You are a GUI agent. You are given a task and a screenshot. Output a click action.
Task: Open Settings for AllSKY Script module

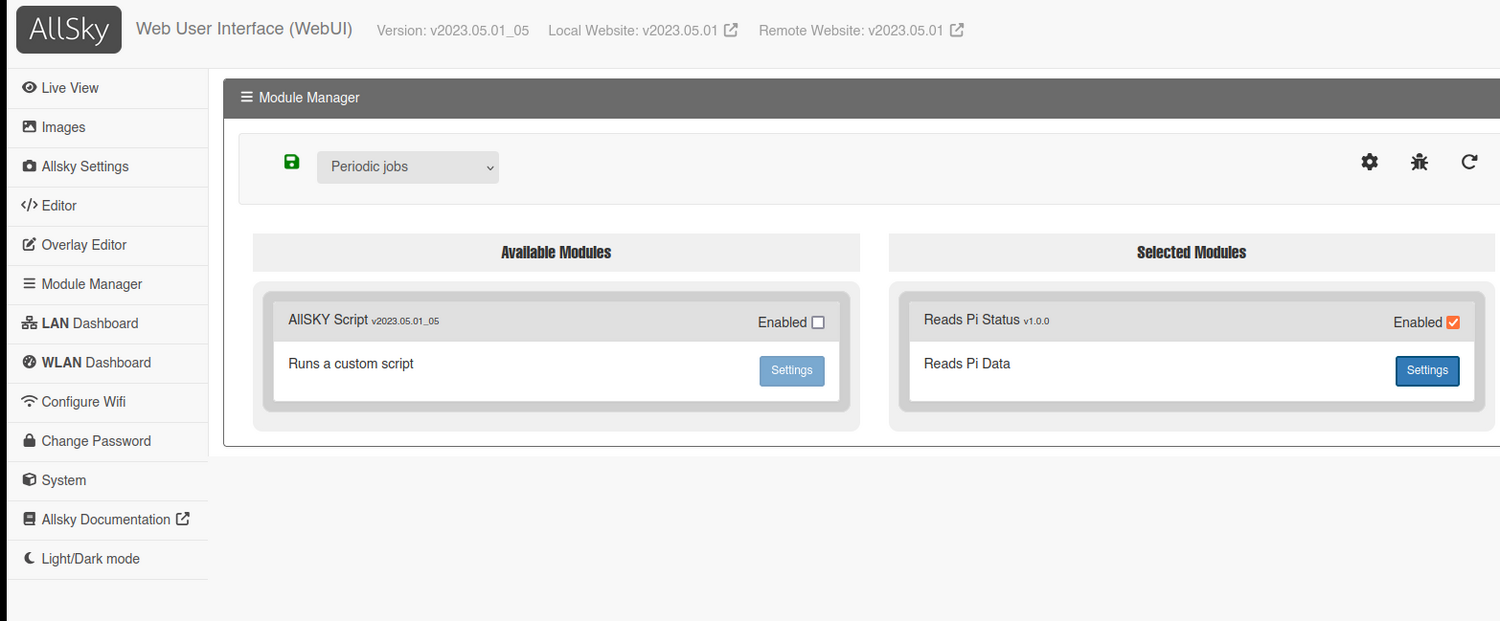pos(792,370)
